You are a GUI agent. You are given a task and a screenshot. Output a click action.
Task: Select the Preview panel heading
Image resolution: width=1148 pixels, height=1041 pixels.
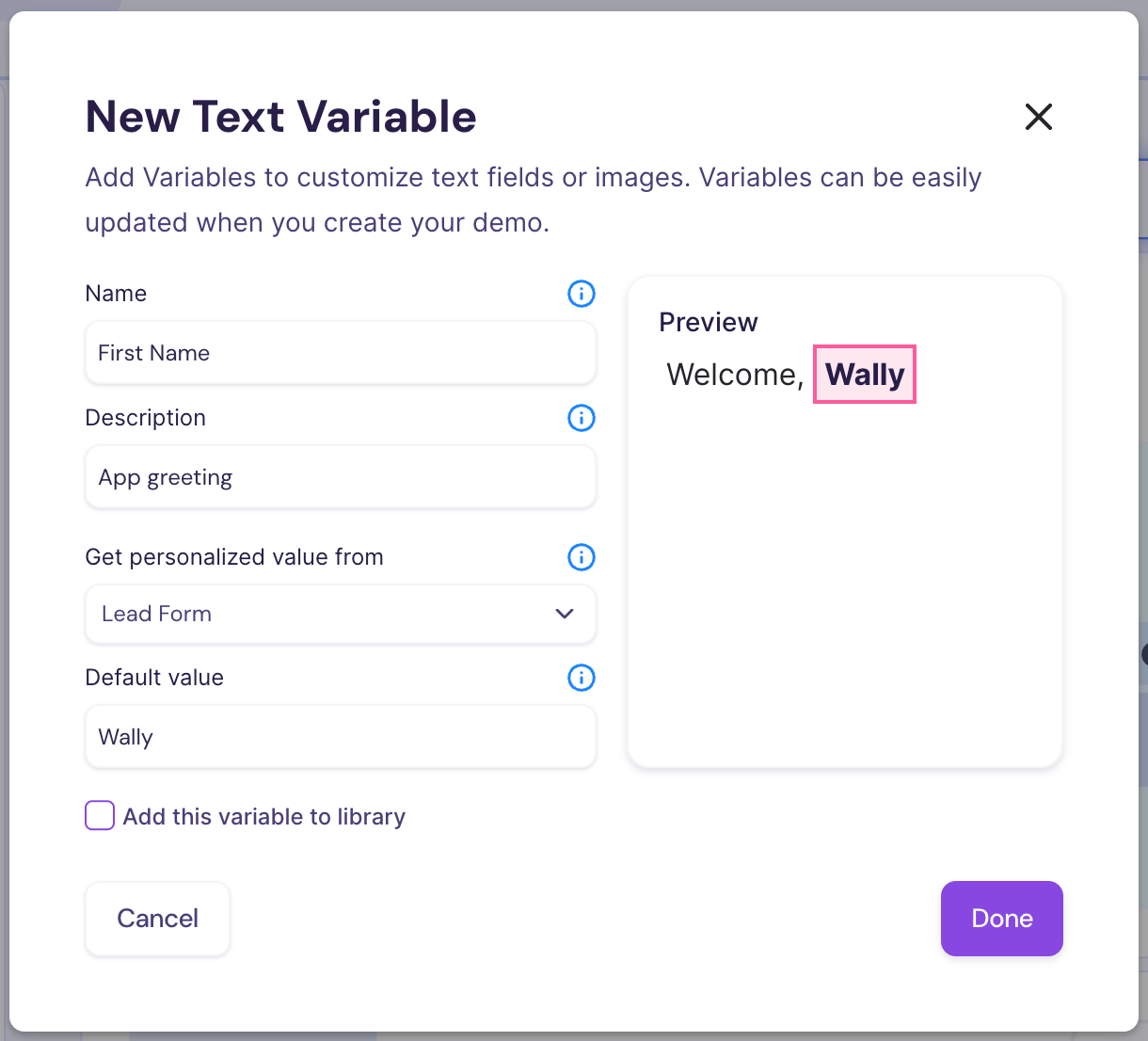[708, 322]
